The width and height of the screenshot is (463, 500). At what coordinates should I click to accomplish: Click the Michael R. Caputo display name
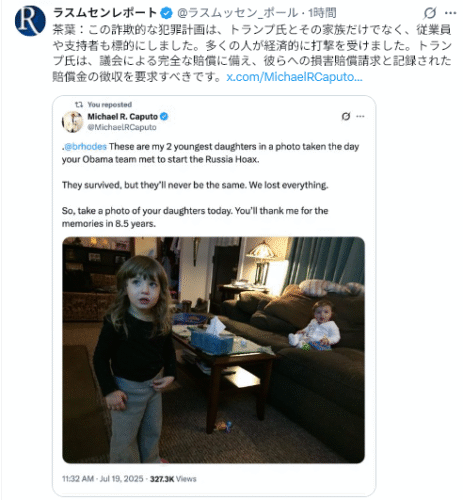tap(122, 117)
